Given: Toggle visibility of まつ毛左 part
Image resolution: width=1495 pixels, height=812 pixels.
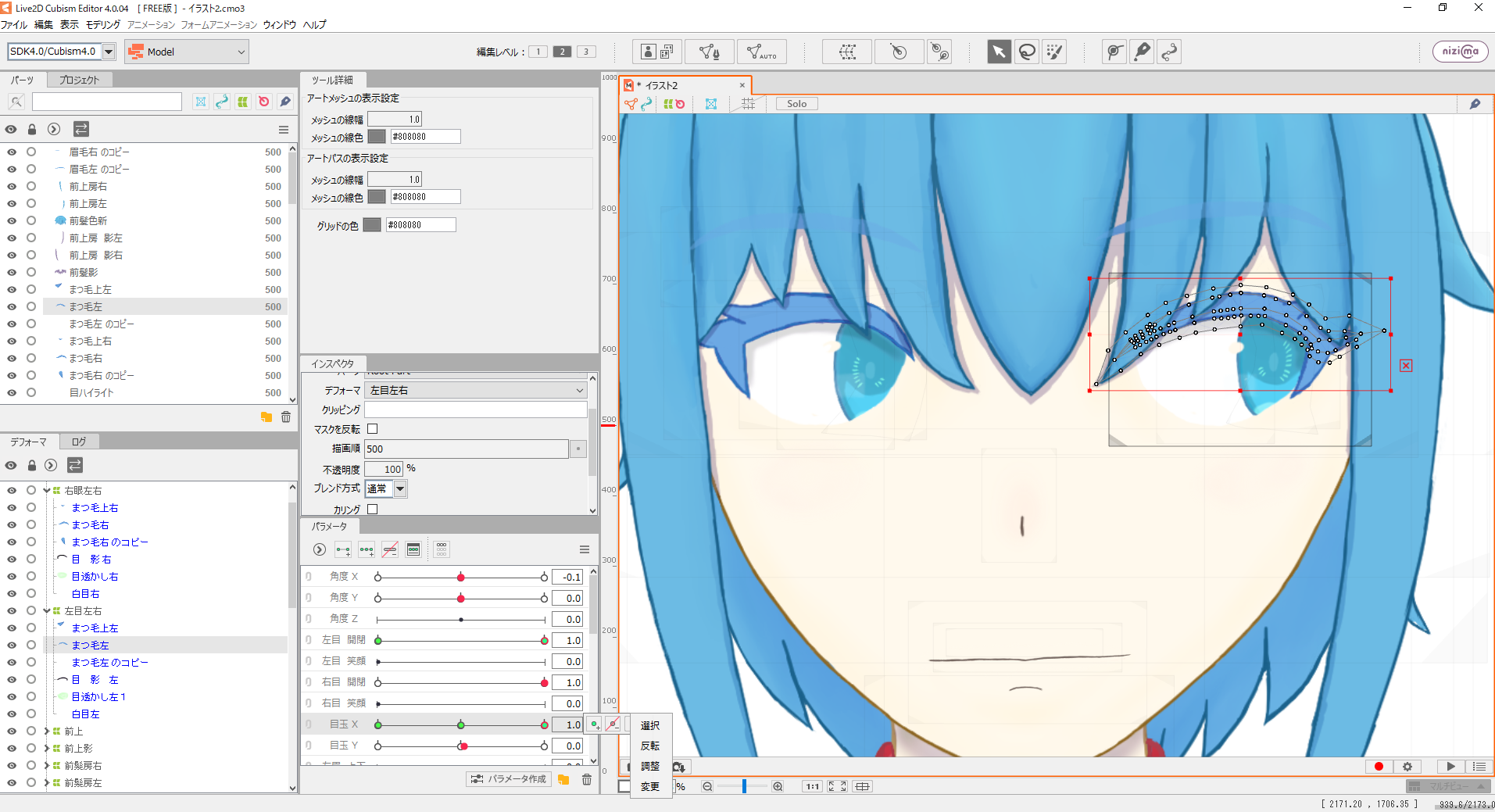Looking at the screenshot, I should 12,307.
